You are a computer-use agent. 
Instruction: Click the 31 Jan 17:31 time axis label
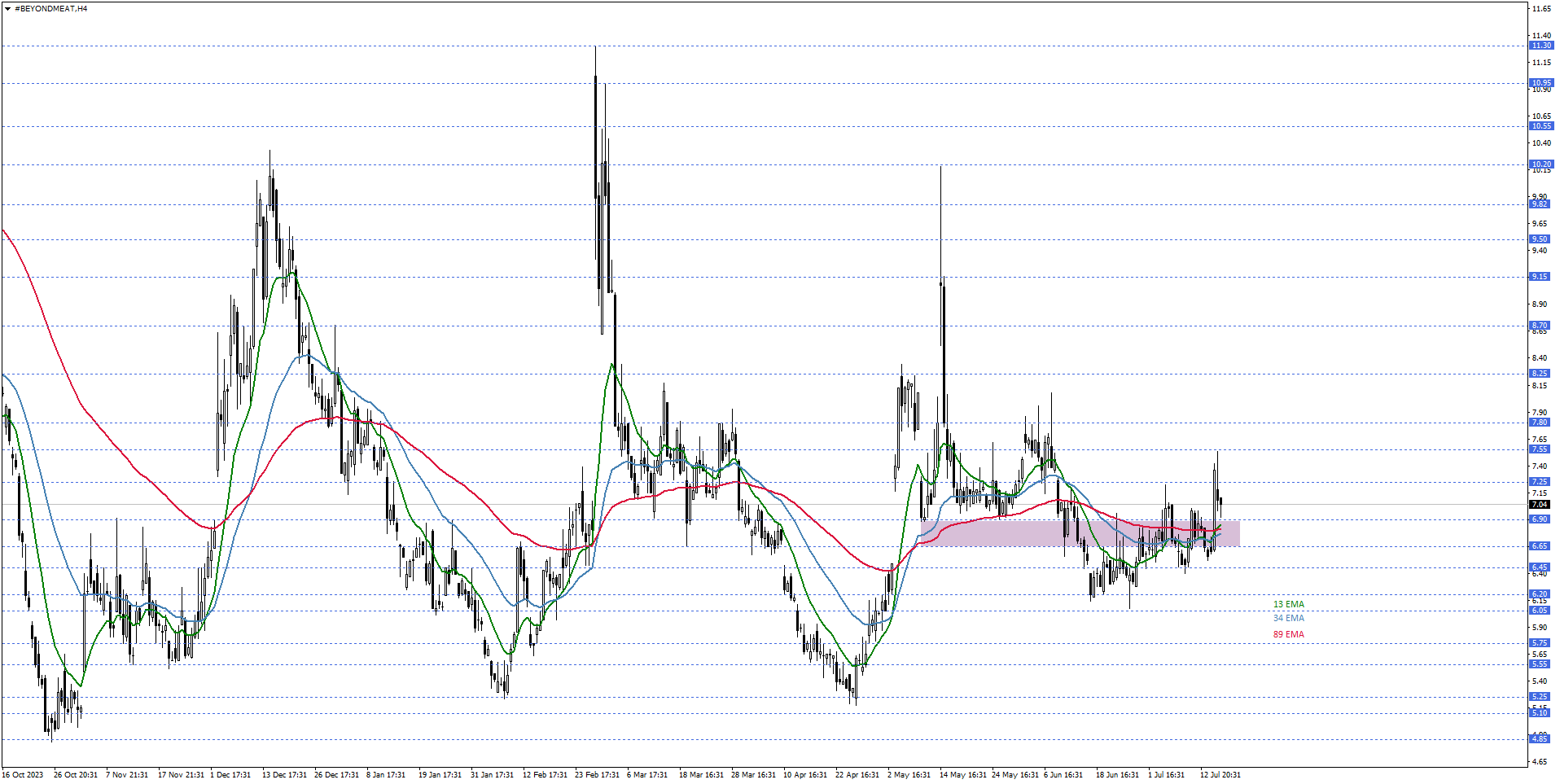pos(493,775)
